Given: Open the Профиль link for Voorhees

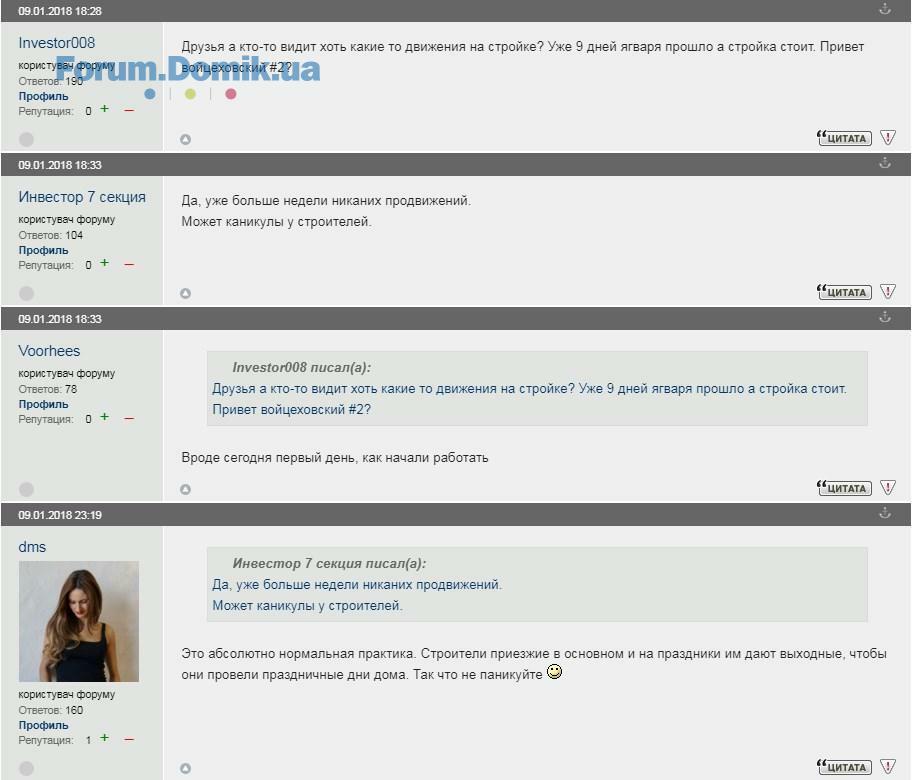Looking at the screenshot, I should click(x=43, y=404).
